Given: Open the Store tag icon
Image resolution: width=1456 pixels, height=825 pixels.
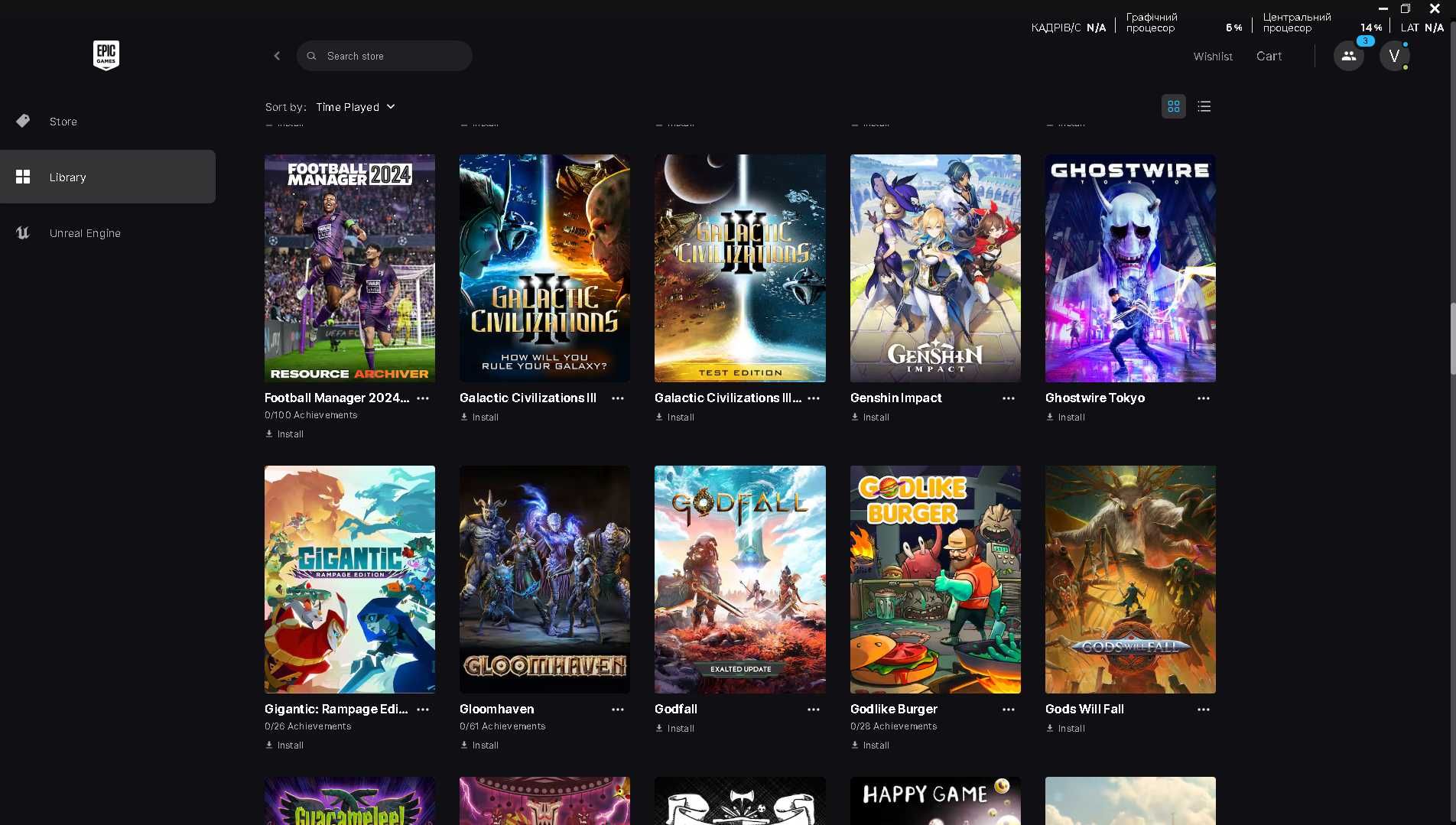Looking at the screenshot, I should point(23,121).
